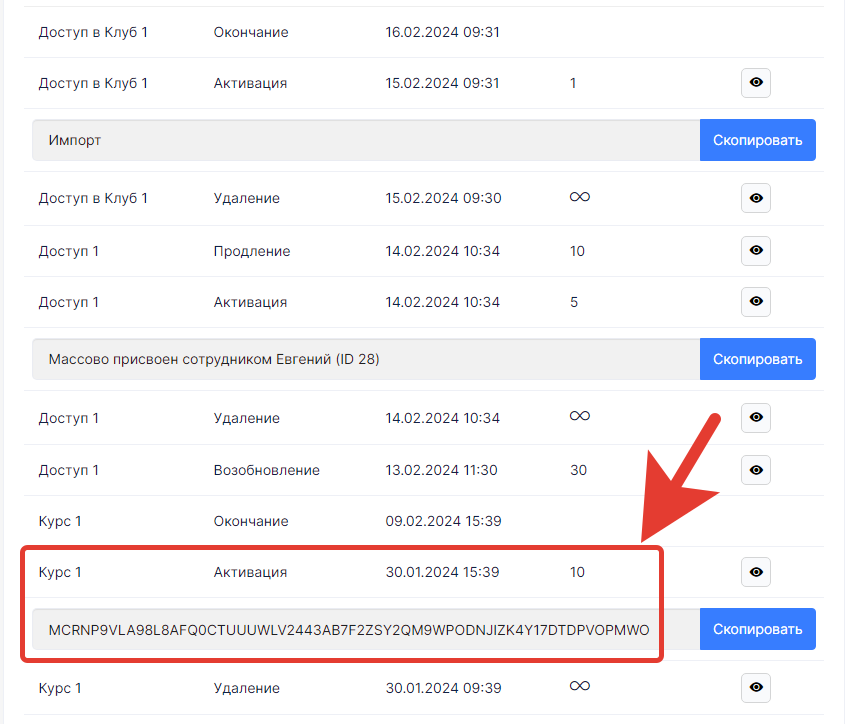This screenshot has height=724, width=845.
Task: Show details of Курс 1 Активация entry
Action: click(755, 572)
